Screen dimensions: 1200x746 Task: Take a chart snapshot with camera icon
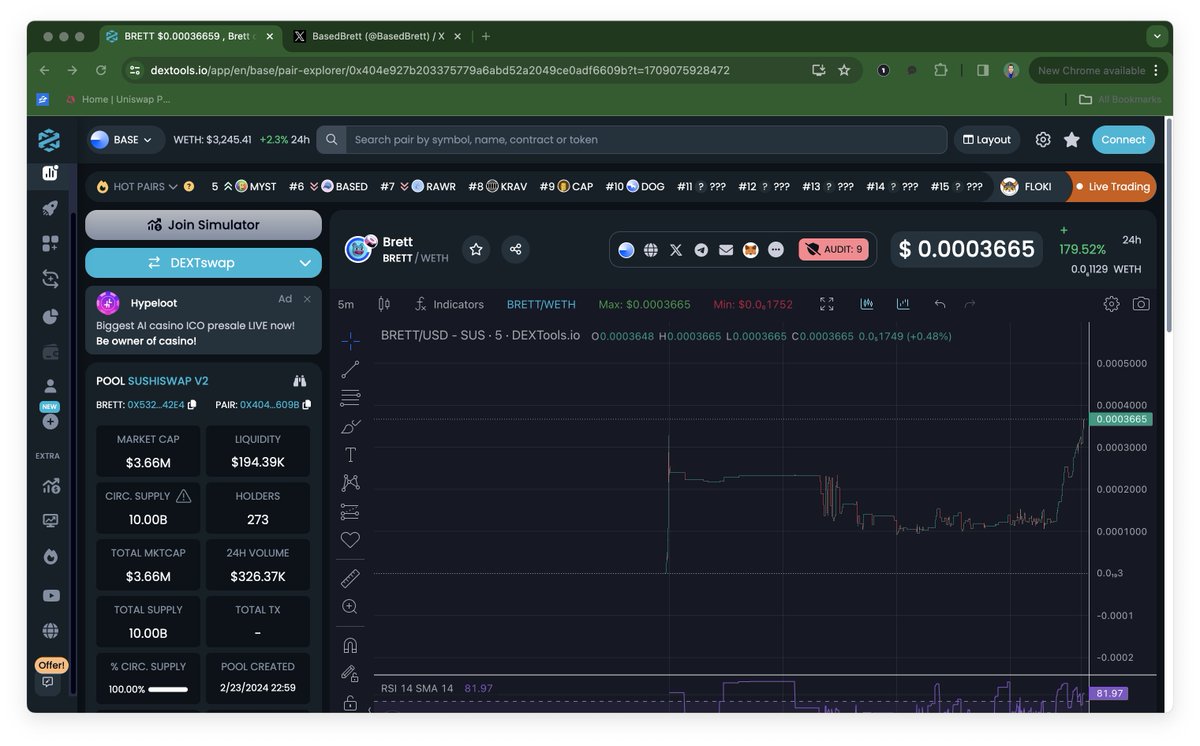[1141, 304]
